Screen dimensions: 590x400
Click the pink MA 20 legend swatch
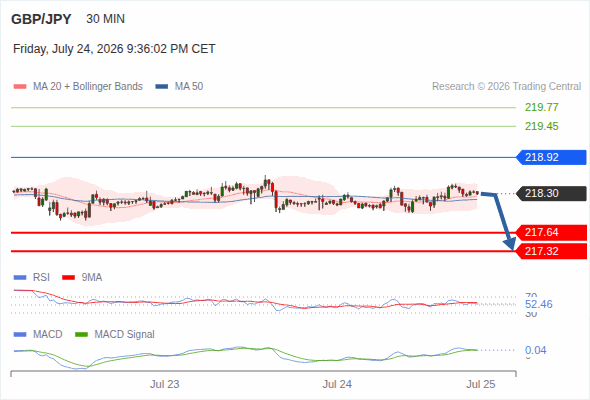tap(20, 87)
